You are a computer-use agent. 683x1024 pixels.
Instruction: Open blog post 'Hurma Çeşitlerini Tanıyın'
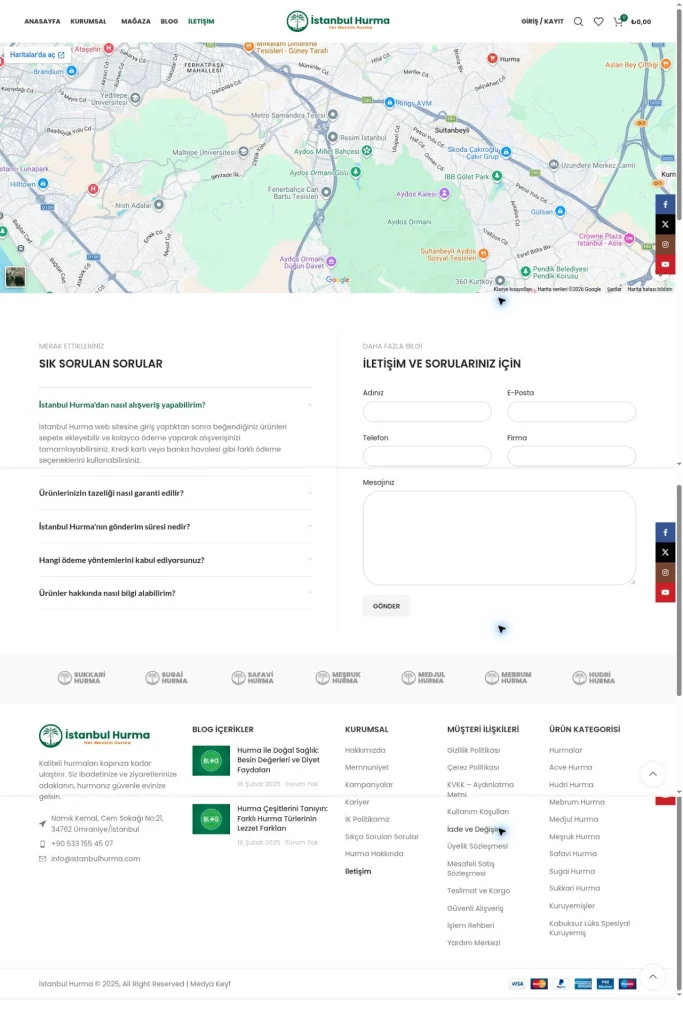[282, 818]
